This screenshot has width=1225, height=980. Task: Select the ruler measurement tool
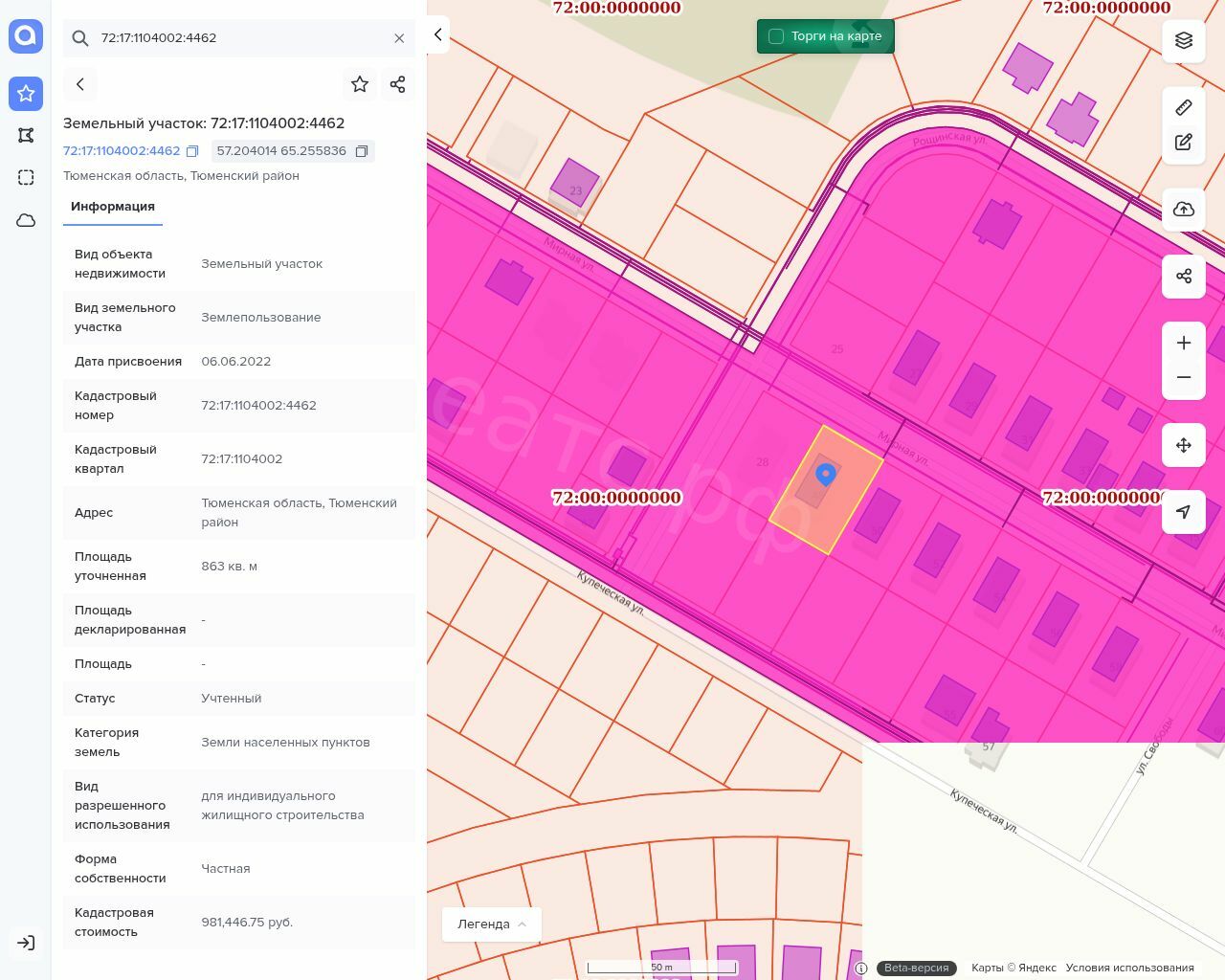tap(1183, 107)
